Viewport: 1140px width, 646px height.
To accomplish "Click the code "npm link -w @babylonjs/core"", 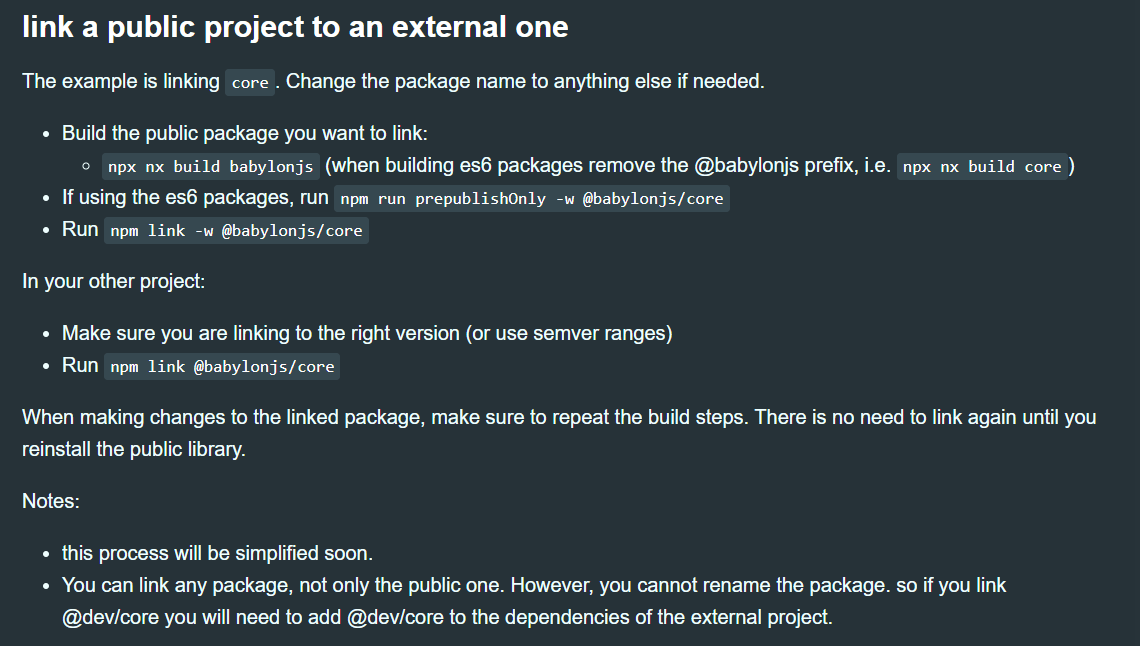I will click(x=236, y=230).
